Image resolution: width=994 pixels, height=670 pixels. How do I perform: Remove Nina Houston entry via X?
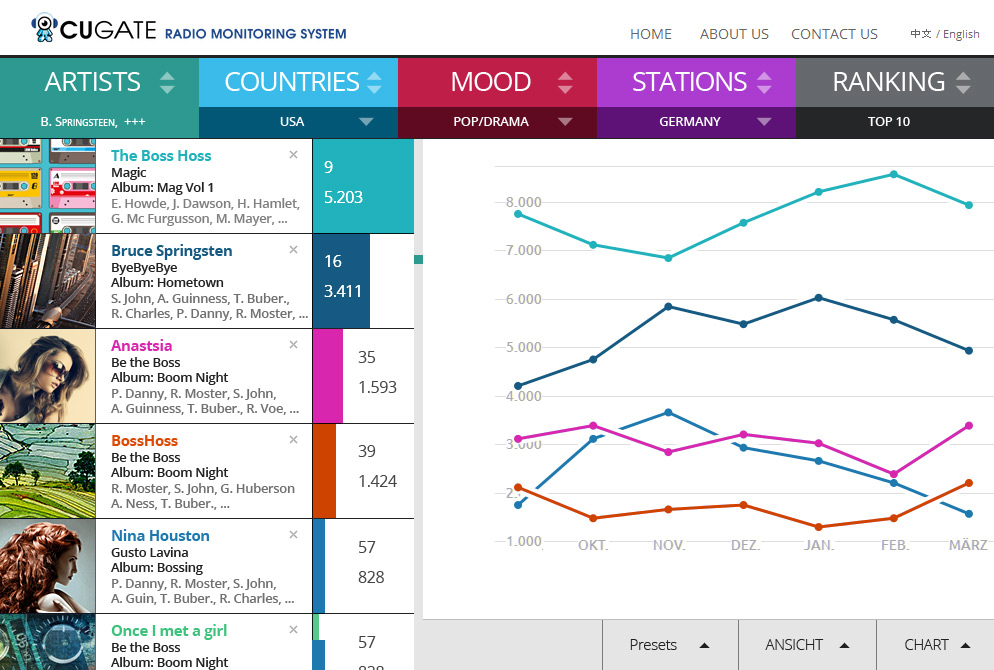(x=294, y=535)
